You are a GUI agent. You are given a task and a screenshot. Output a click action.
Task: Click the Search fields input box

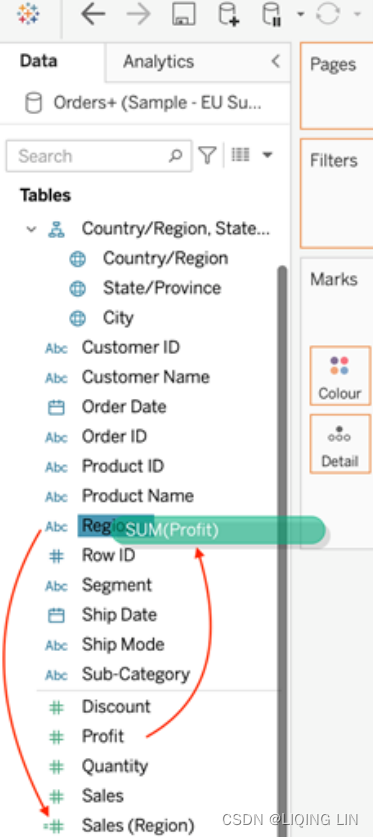(x=99, y=156)
